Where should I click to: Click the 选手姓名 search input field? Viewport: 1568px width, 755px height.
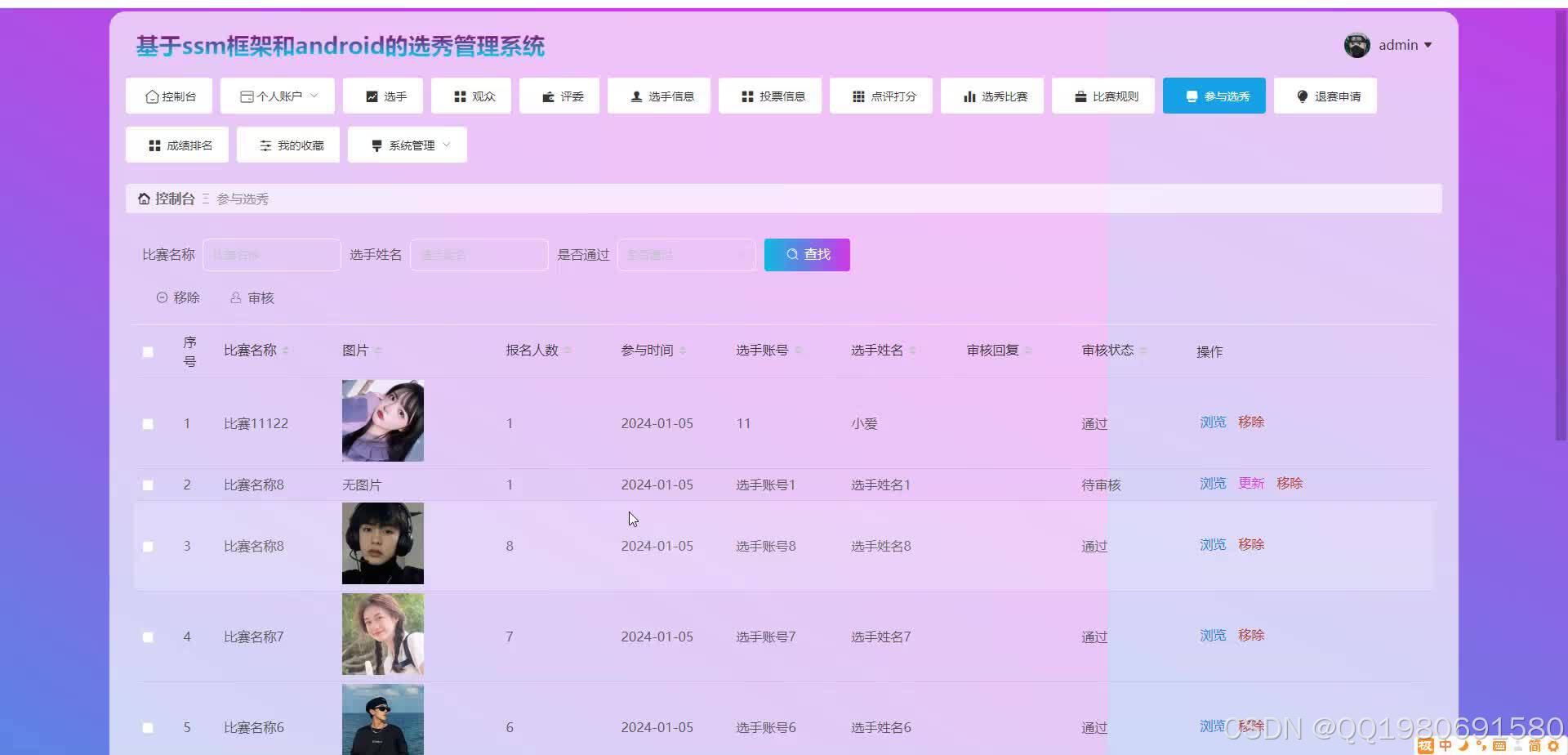479,254
